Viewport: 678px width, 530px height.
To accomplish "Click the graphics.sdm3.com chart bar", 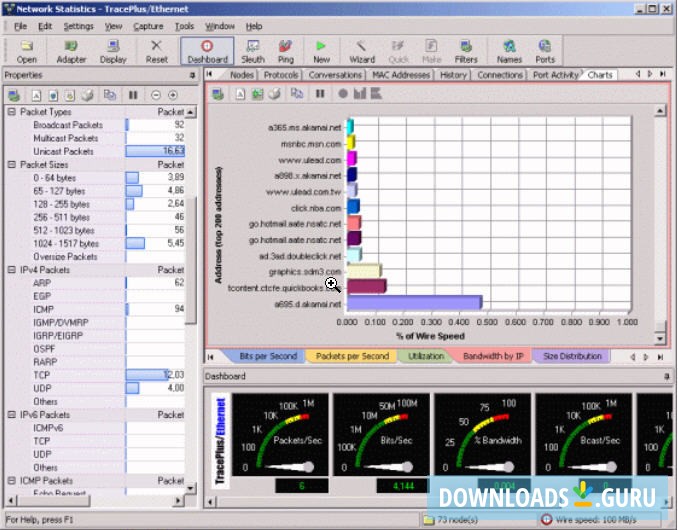I will coord(364,271).
